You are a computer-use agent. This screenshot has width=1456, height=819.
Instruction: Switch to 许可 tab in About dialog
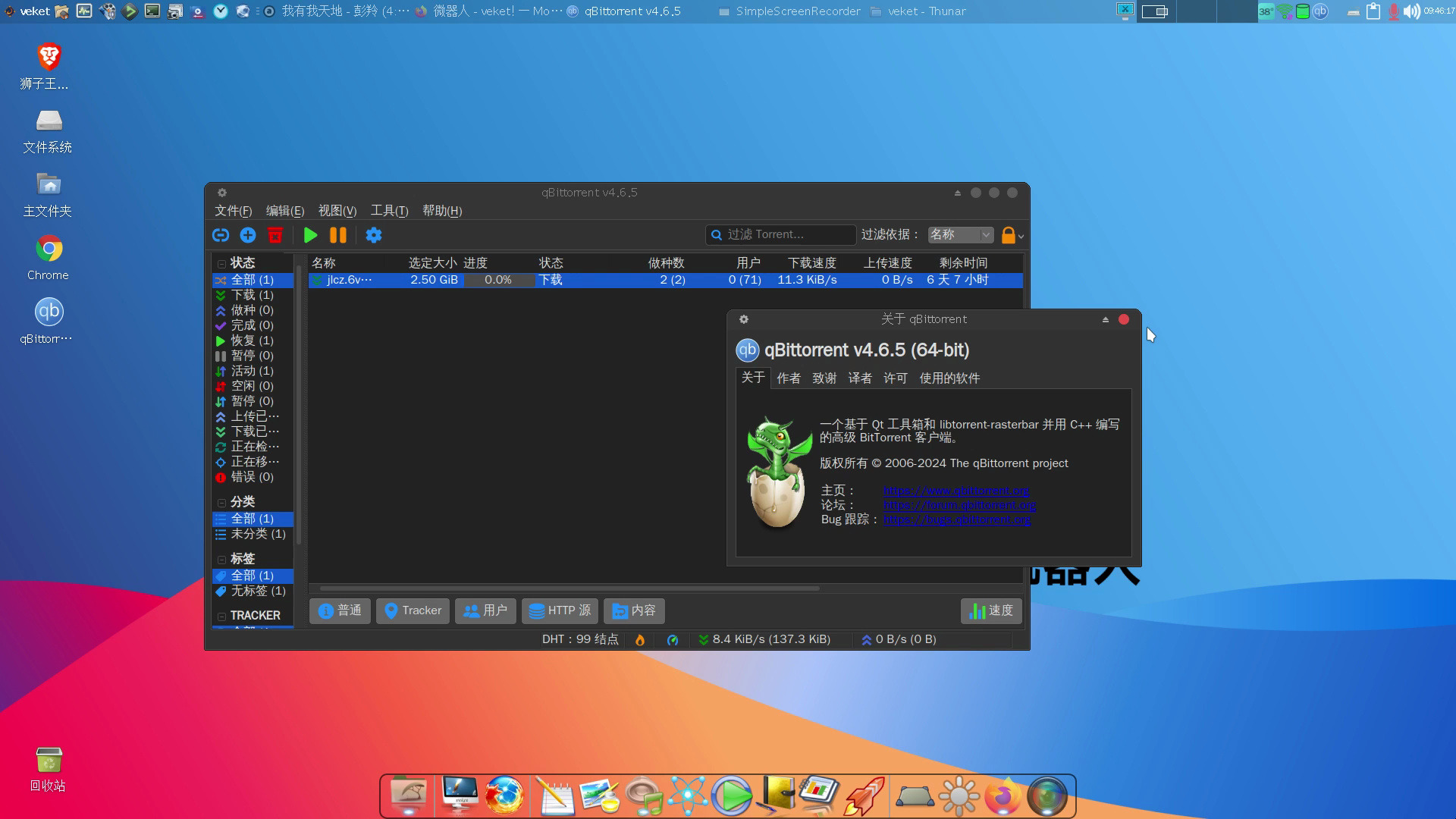click(x=896, y=378)
